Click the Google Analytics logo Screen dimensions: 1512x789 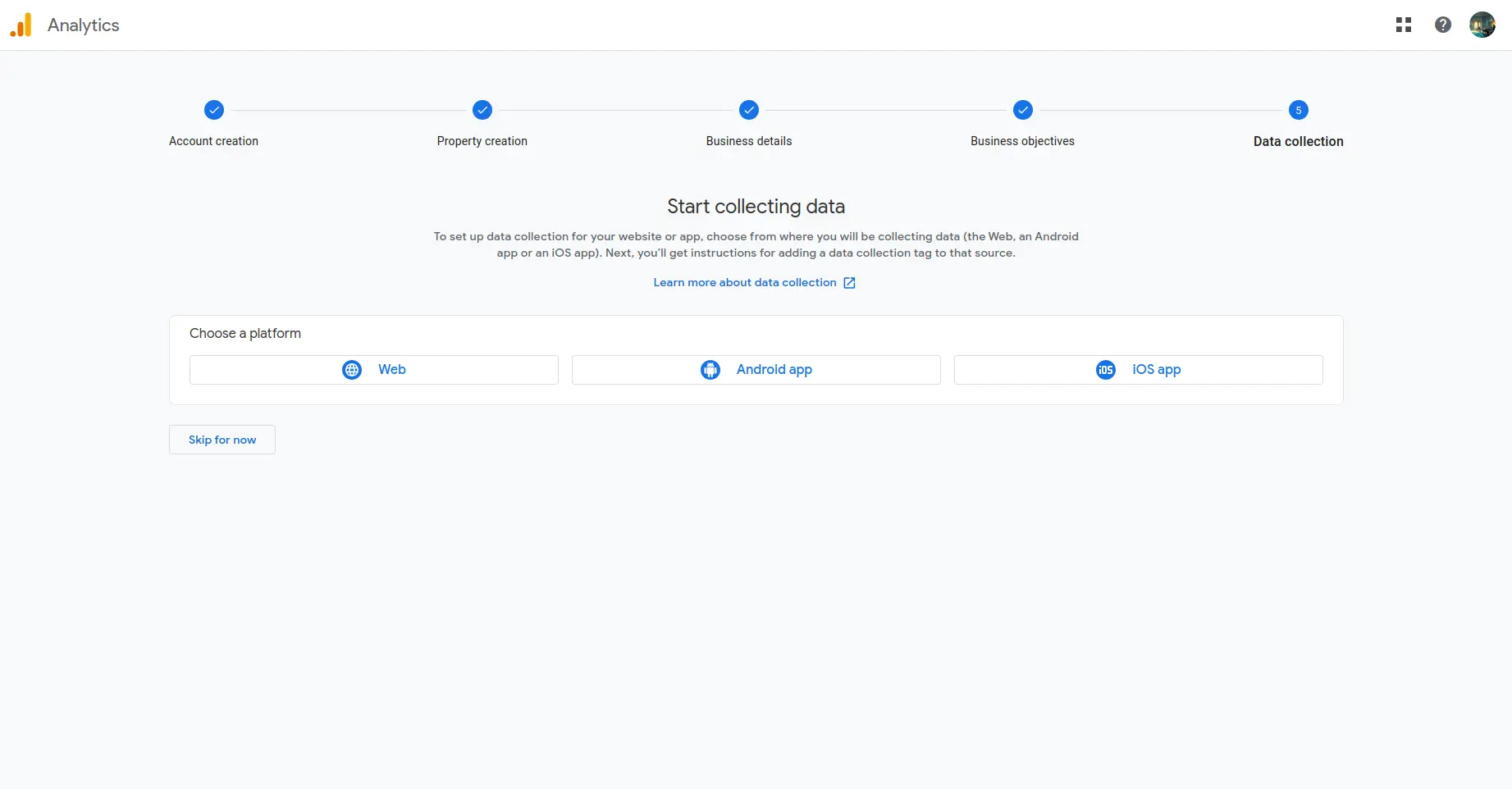click(x=21, y=25)
